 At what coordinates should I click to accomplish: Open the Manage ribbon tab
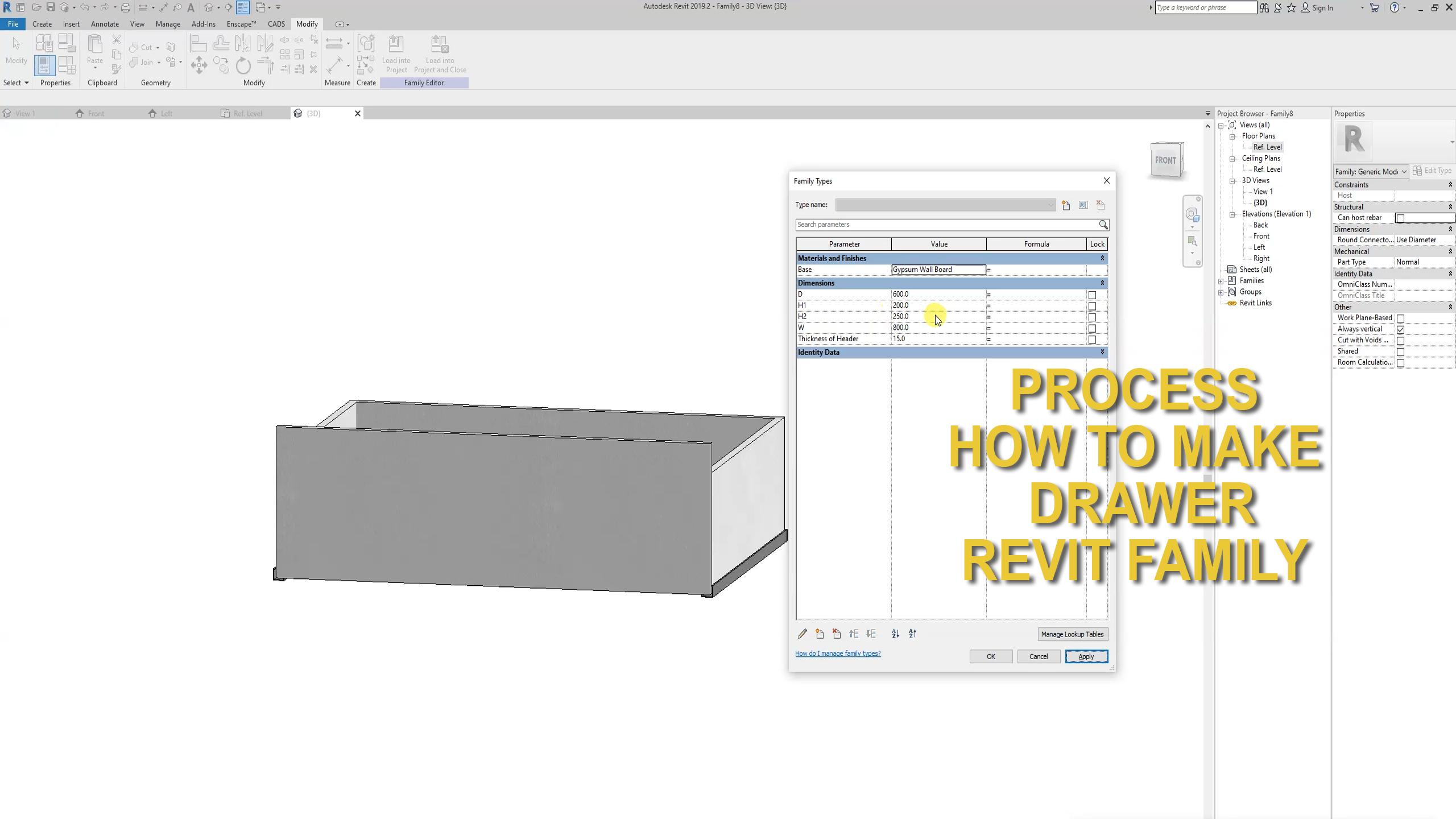(168, 24)
